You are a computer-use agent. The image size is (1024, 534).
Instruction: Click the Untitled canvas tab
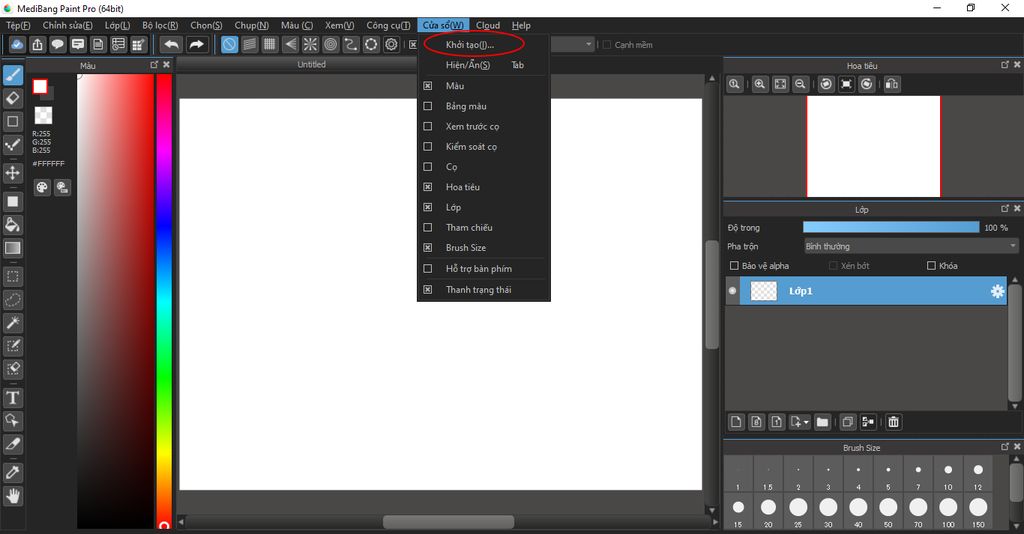(312, 64)
